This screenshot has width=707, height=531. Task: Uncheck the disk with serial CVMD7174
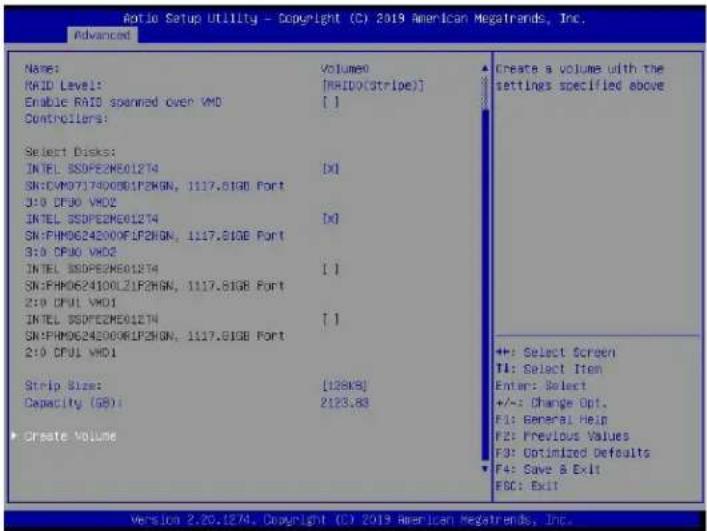click(x=331, y=169)
